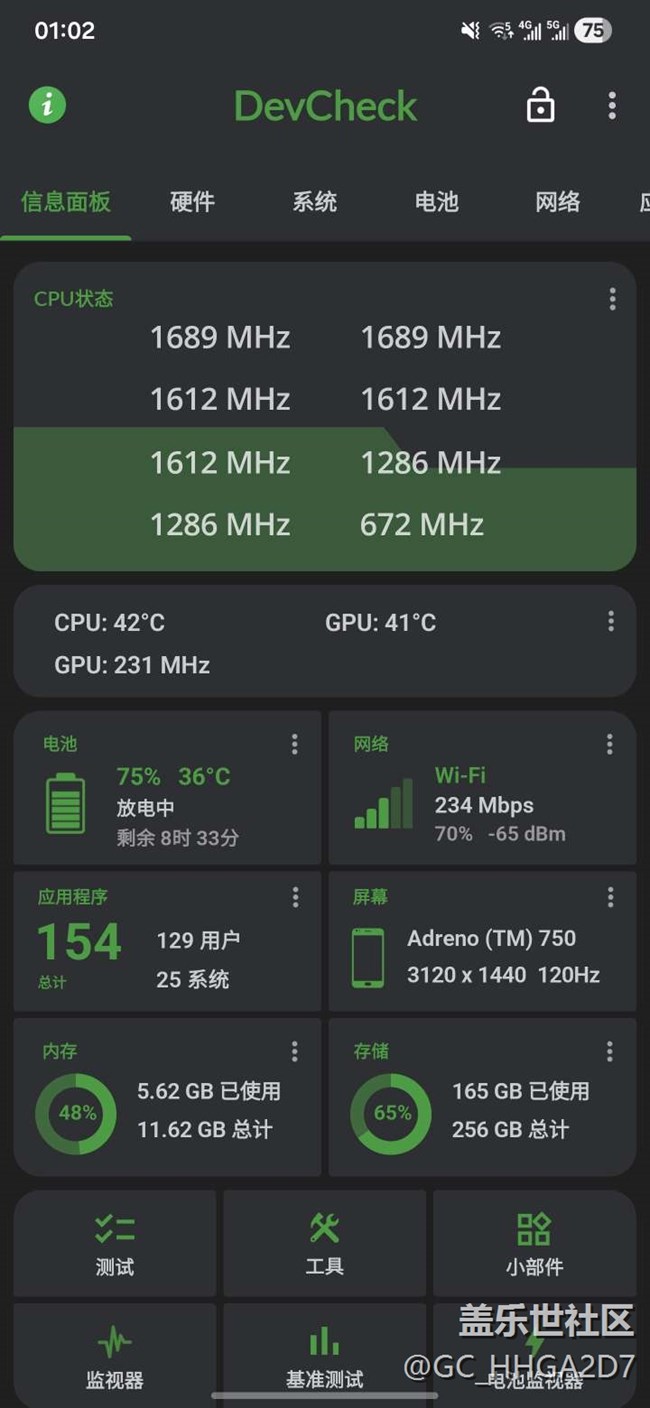650x1408 pixels.
Task: Open the 测试 tests button
Action: (115, 1243)
